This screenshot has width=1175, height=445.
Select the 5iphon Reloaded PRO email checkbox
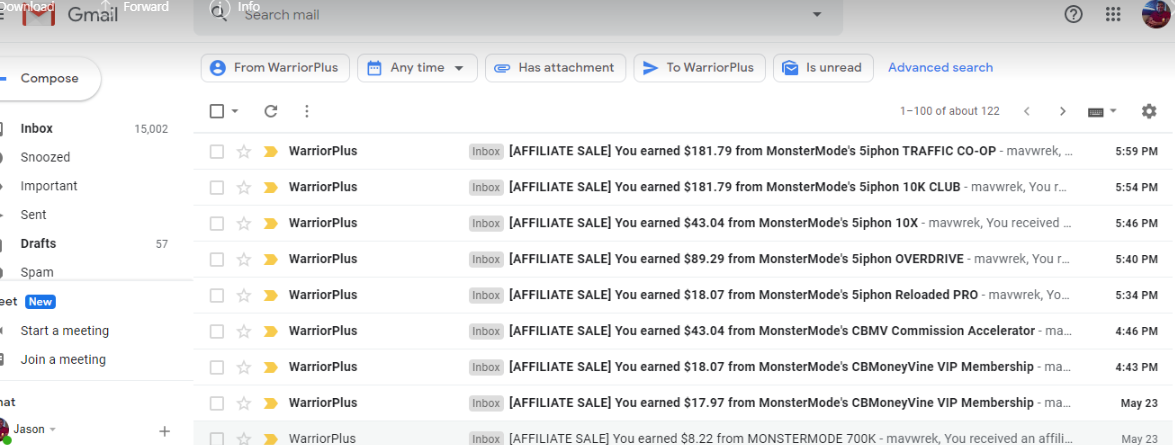click(x=217, y=295)
